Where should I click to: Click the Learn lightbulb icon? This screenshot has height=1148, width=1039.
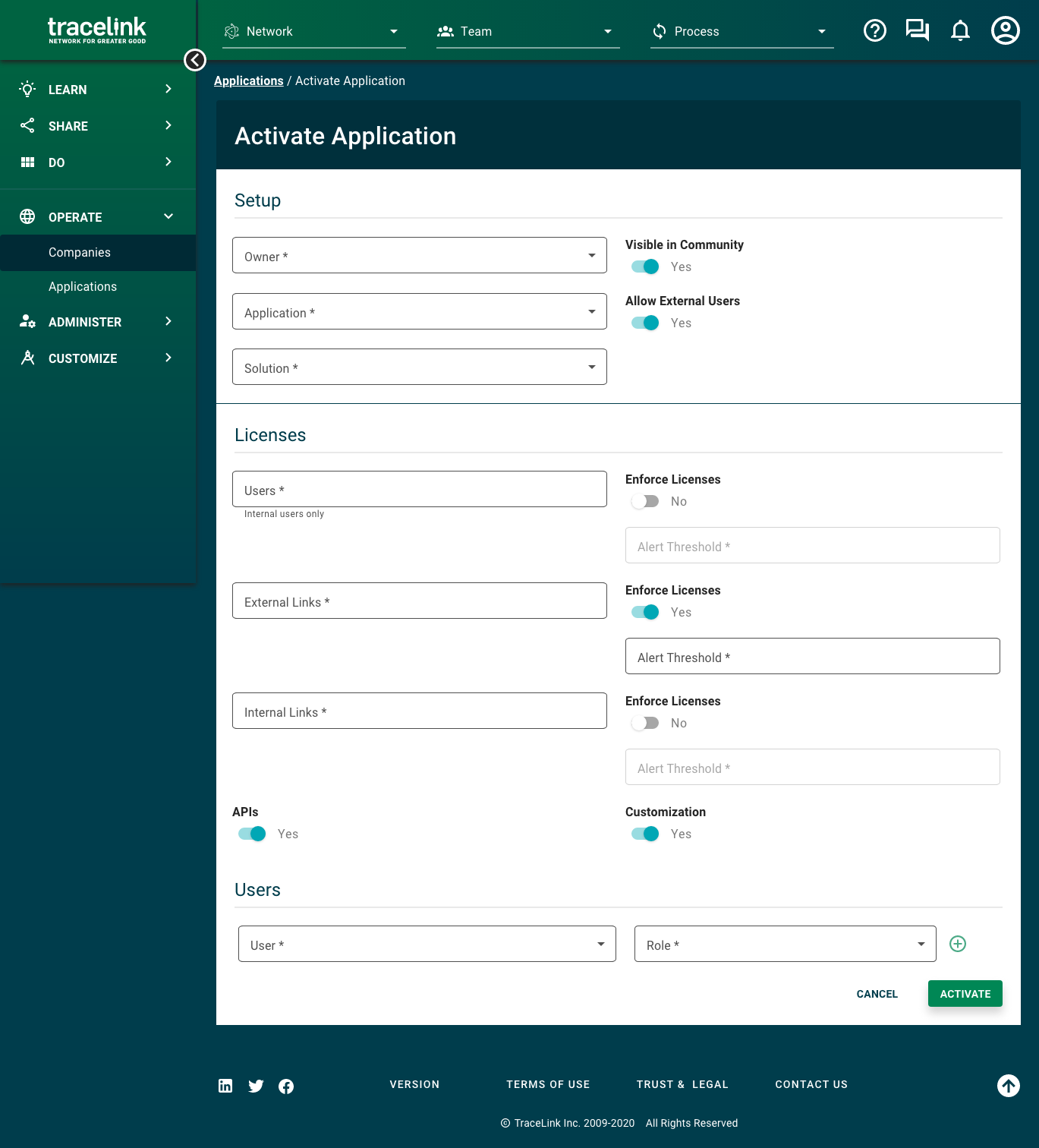tap(27, 89)
